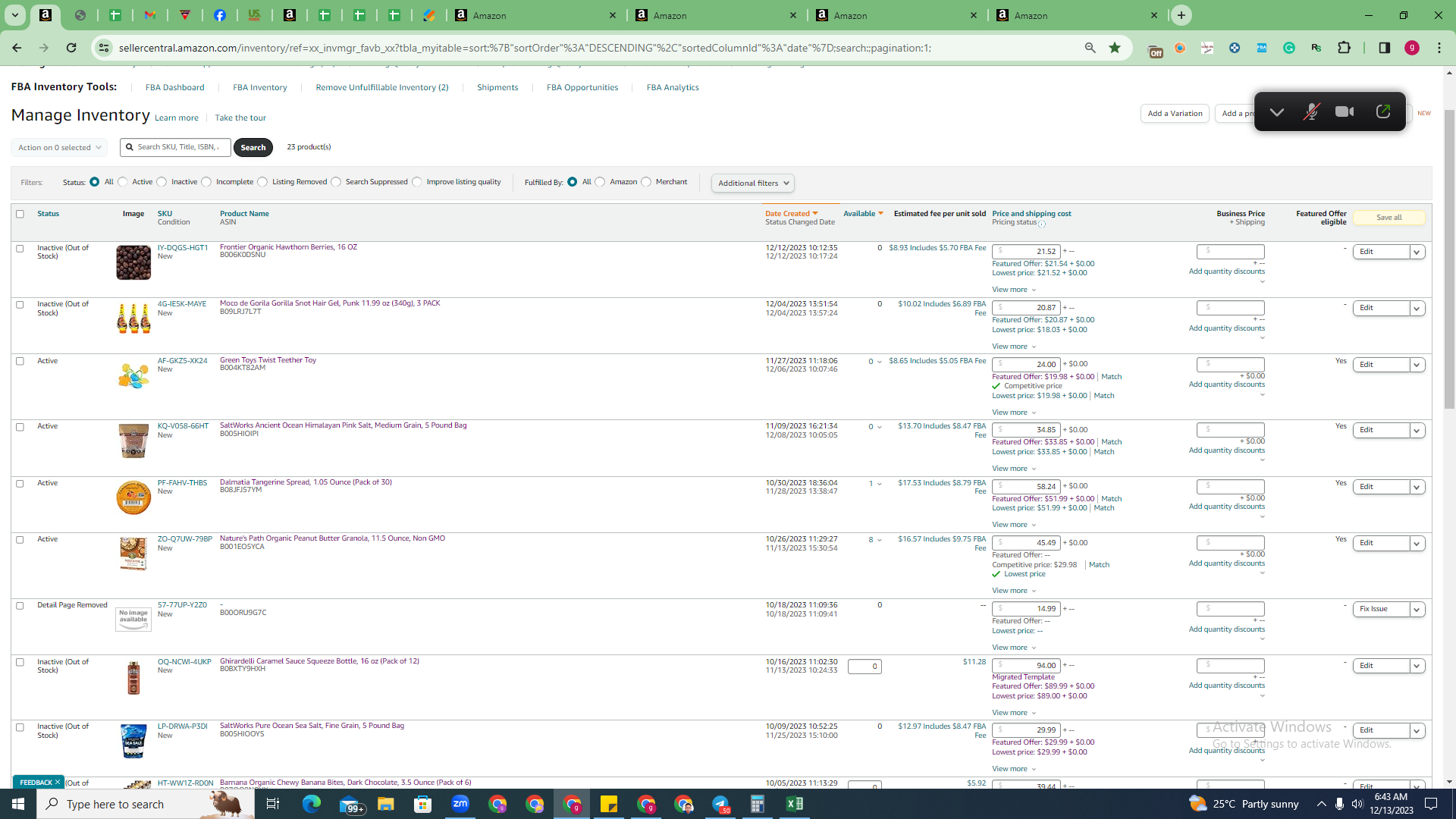
Task: Open the Take the tour link
Action: [240, 118]
